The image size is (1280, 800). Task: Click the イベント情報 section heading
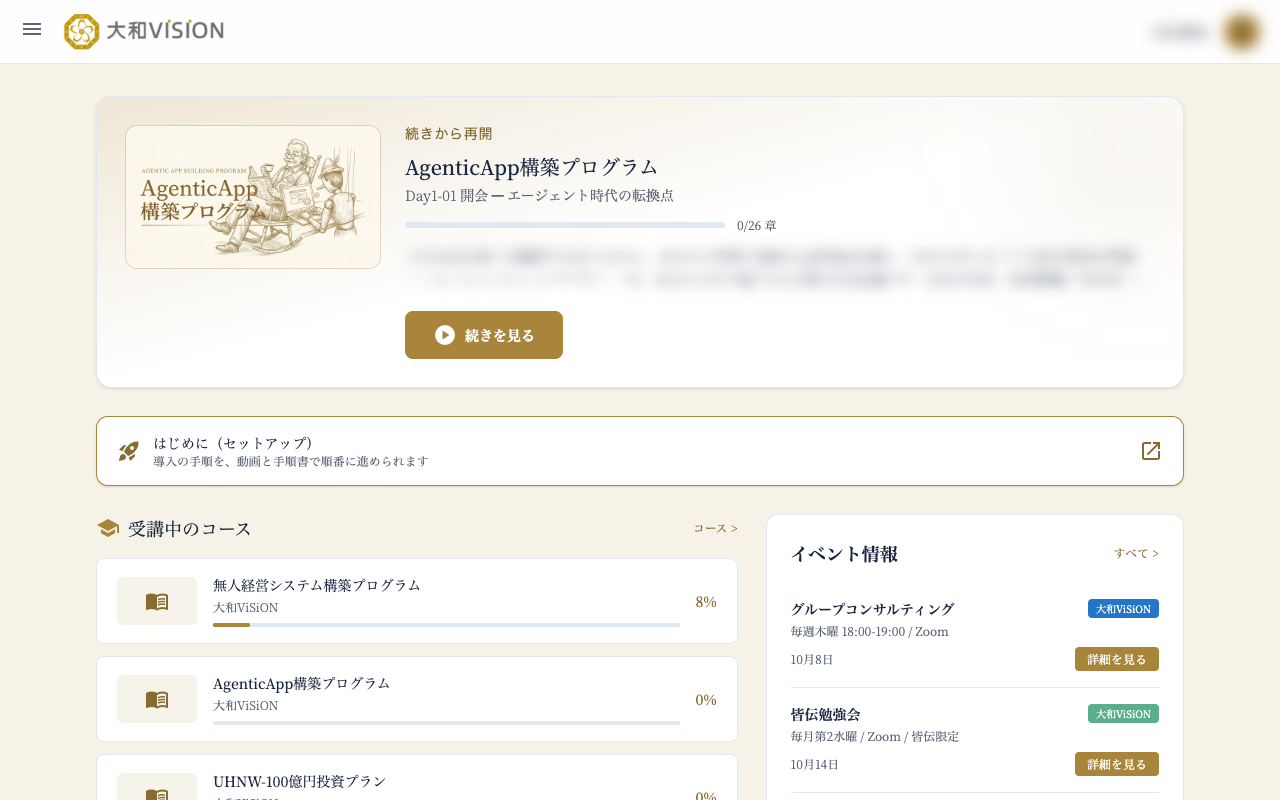(x=844, y=553)
